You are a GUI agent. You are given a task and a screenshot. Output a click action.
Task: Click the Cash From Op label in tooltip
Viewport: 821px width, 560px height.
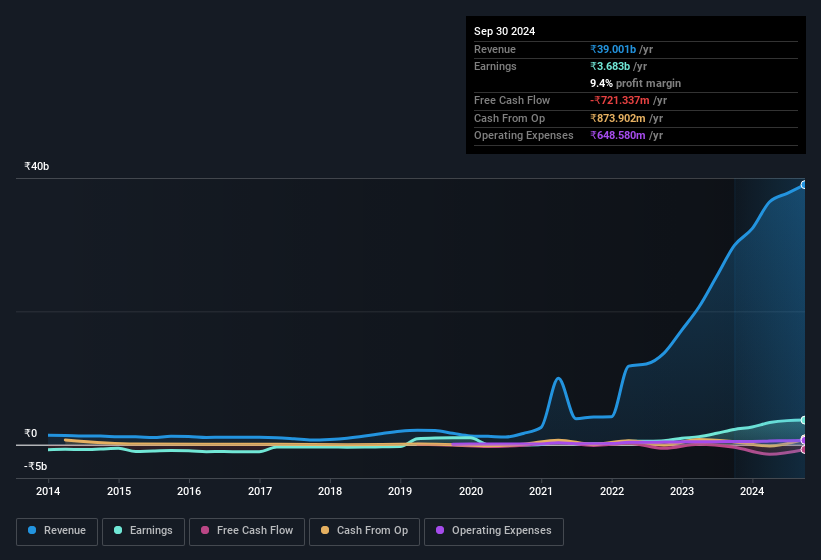pos(509,118)
